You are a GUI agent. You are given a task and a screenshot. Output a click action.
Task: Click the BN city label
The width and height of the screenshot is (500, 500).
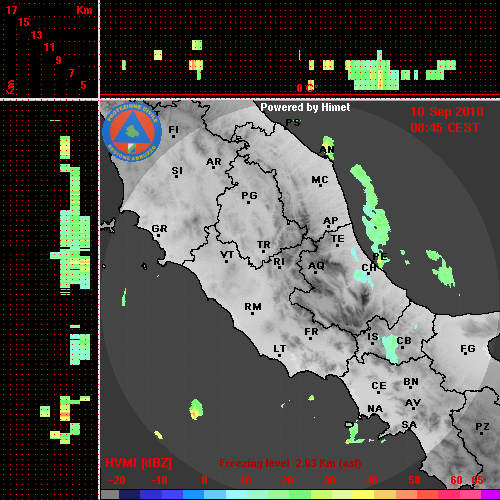tap(411, 382)
